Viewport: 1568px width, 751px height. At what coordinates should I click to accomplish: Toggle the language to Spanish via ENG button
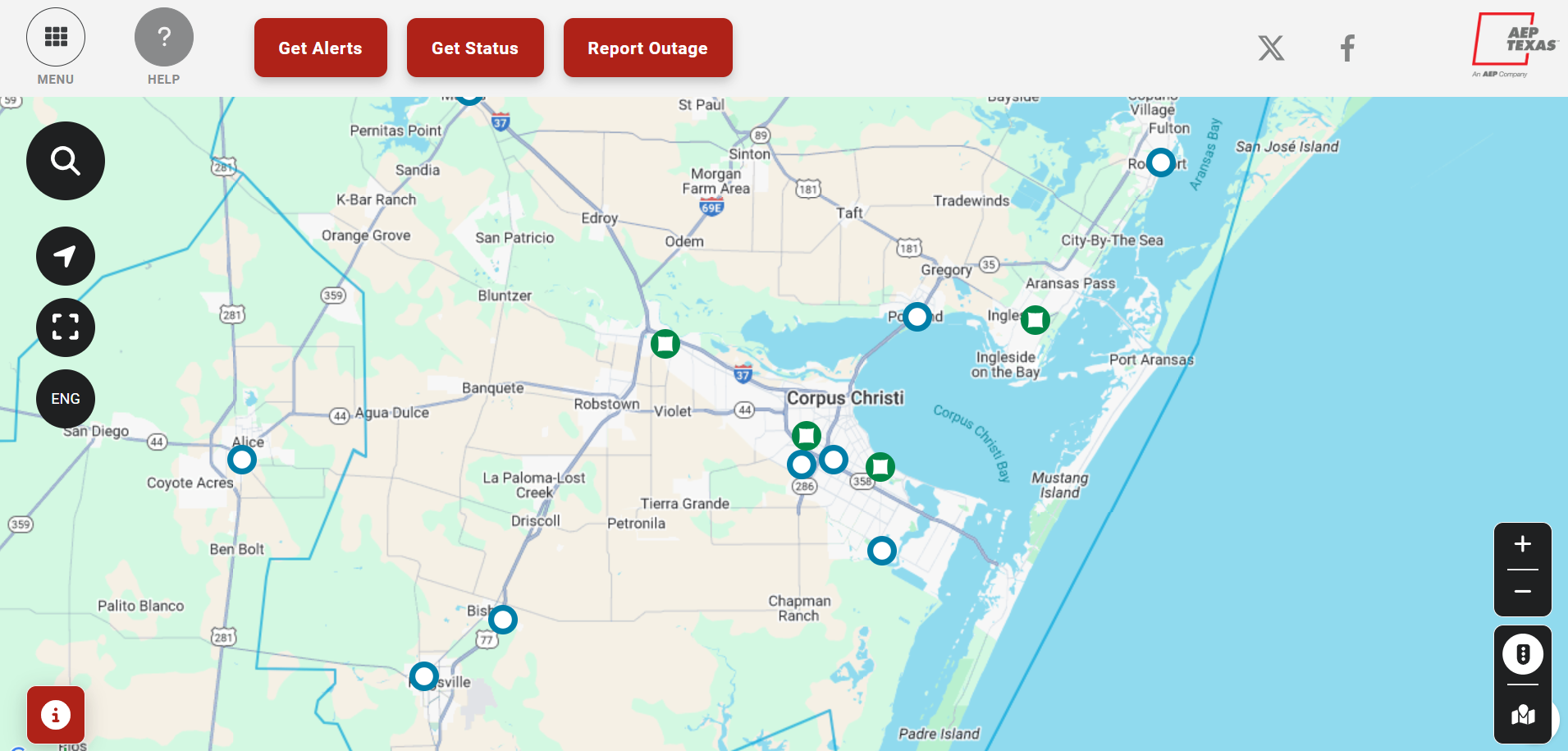click(x=66, y=399)
